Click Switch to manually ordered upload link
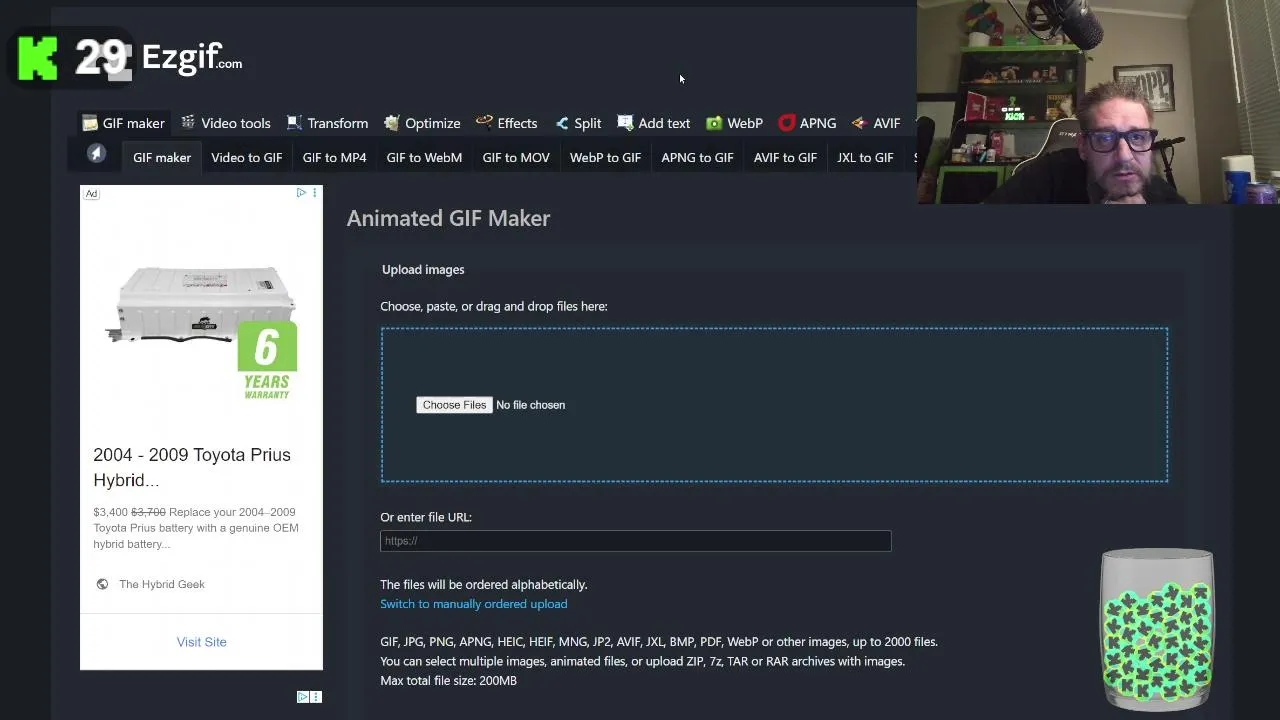This screenshot has height=720, width=1280. click(473, 604)
